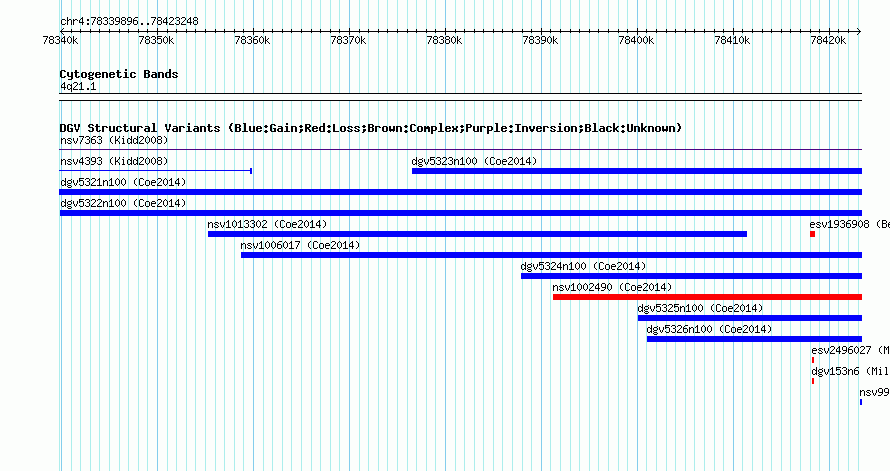This screenshot has height=471, width=890.
Task: Click the Cytogenetic Bands track title
Action: point(119,74)
